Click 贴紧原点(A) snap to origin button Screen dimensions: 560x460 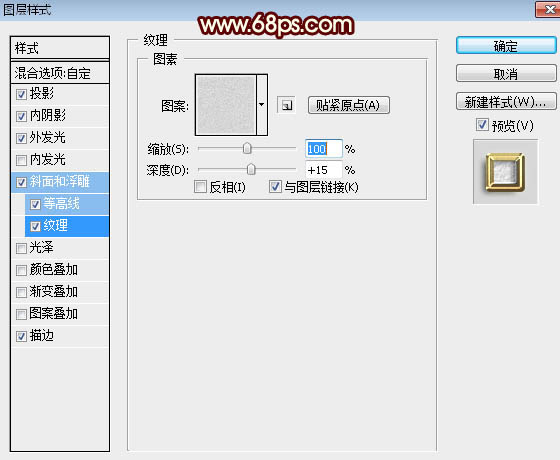click(x=349, y=105)
